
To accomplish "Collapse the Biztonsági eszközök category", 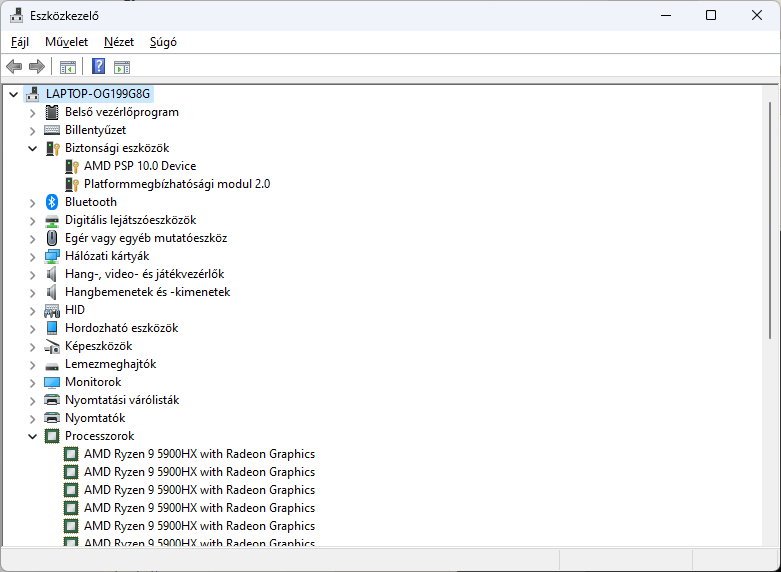I will [x=32, y=148].
